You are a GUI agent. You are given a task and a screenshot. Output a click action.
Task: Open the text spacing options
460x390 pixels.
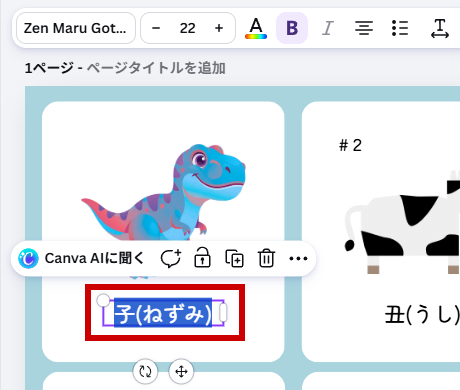pyautogui.click(x=440, y=28)
